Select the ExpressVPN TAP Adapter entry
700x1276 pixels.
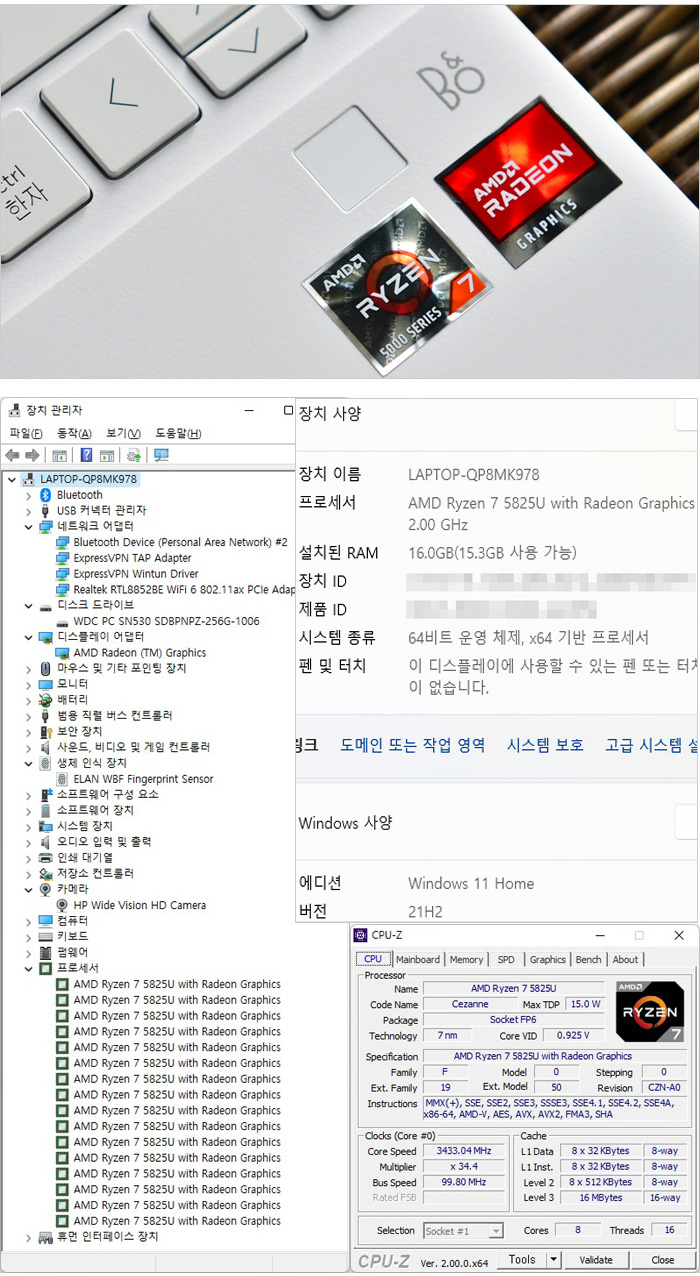(x=132, y=558)
